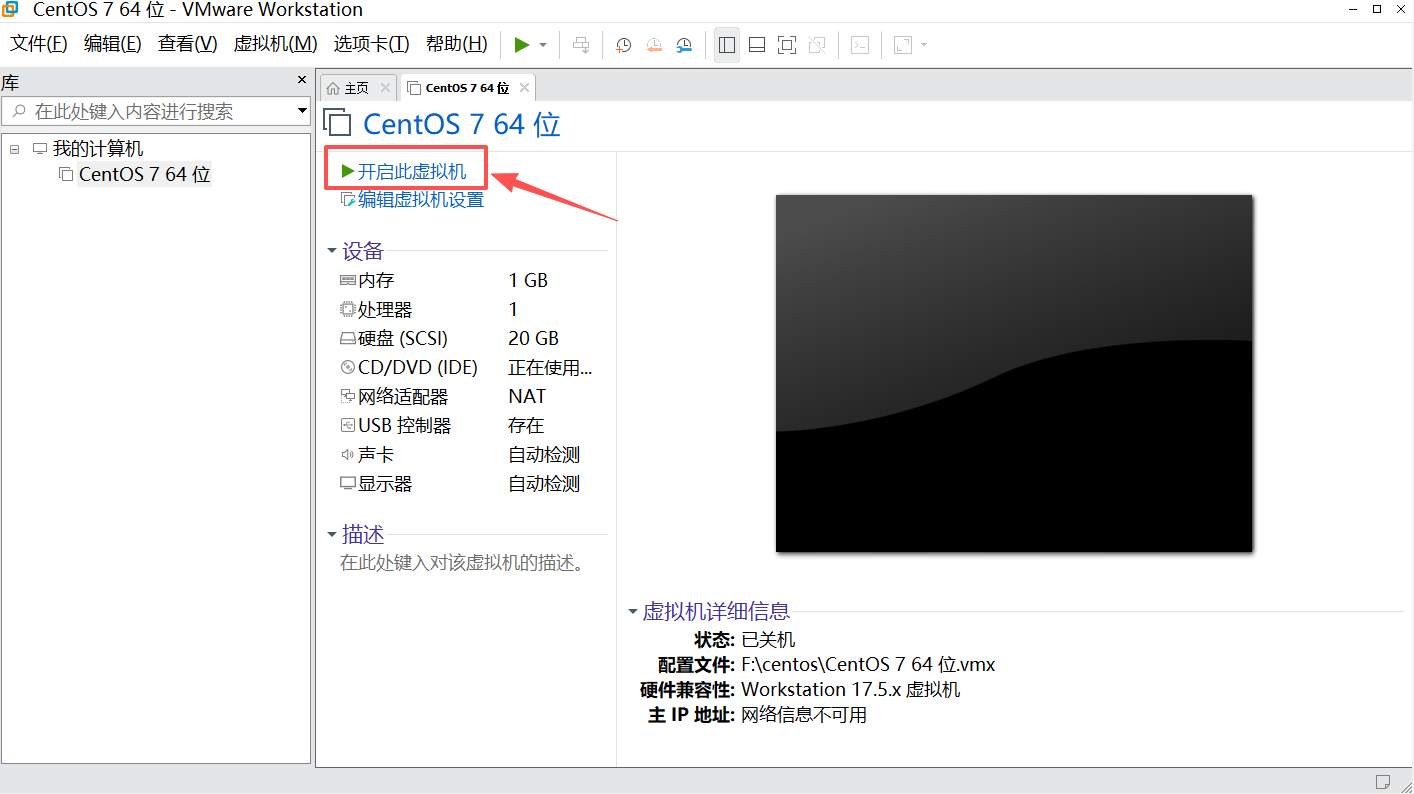Screen dimensions: 1414x794
Task: Click the CPU icon beside 处理器
Action: [x=348, y=309]
